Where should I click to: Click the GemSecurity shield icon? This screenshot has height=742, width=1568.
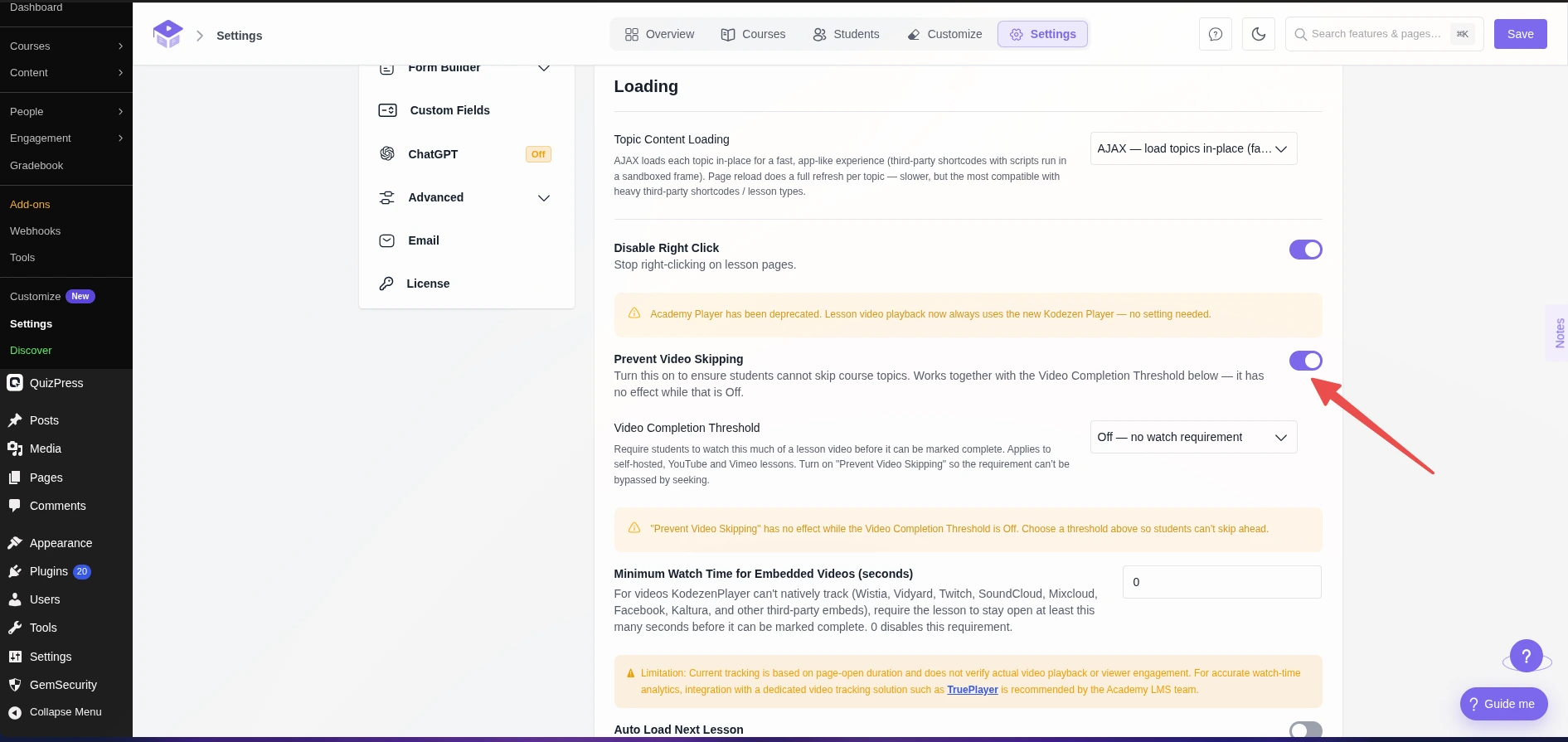pyautogui.click(x=15, y=685)
